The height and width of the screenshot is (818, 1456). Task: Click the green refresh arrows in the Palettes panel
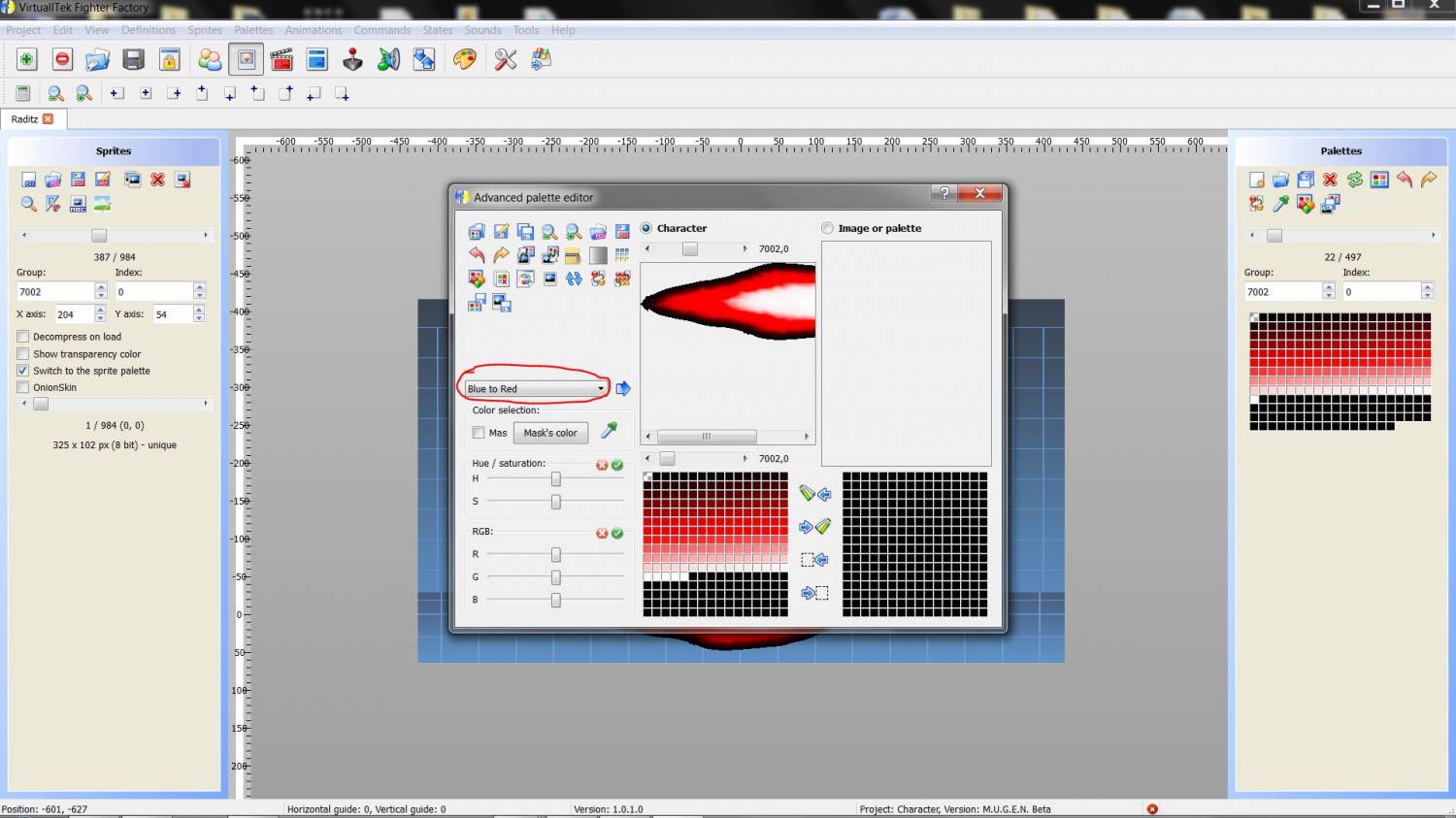pos(1355,180)
